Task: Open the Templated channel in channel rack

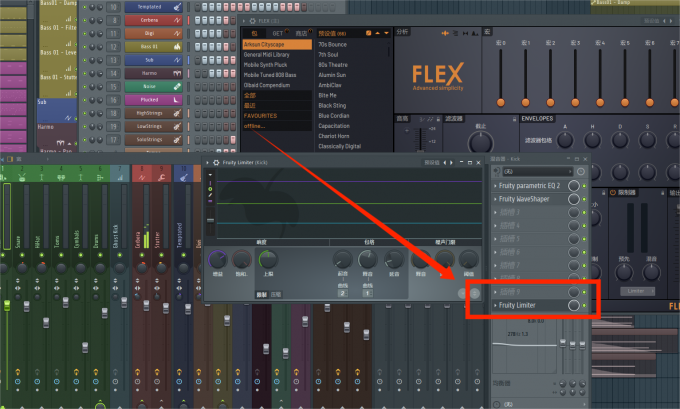Action: [154, 7]
